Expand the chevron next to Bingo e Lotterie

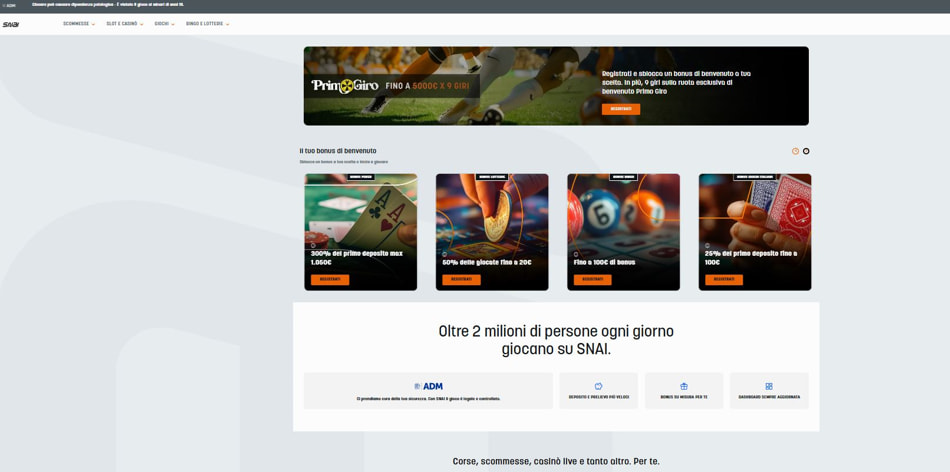click(227, 24)
